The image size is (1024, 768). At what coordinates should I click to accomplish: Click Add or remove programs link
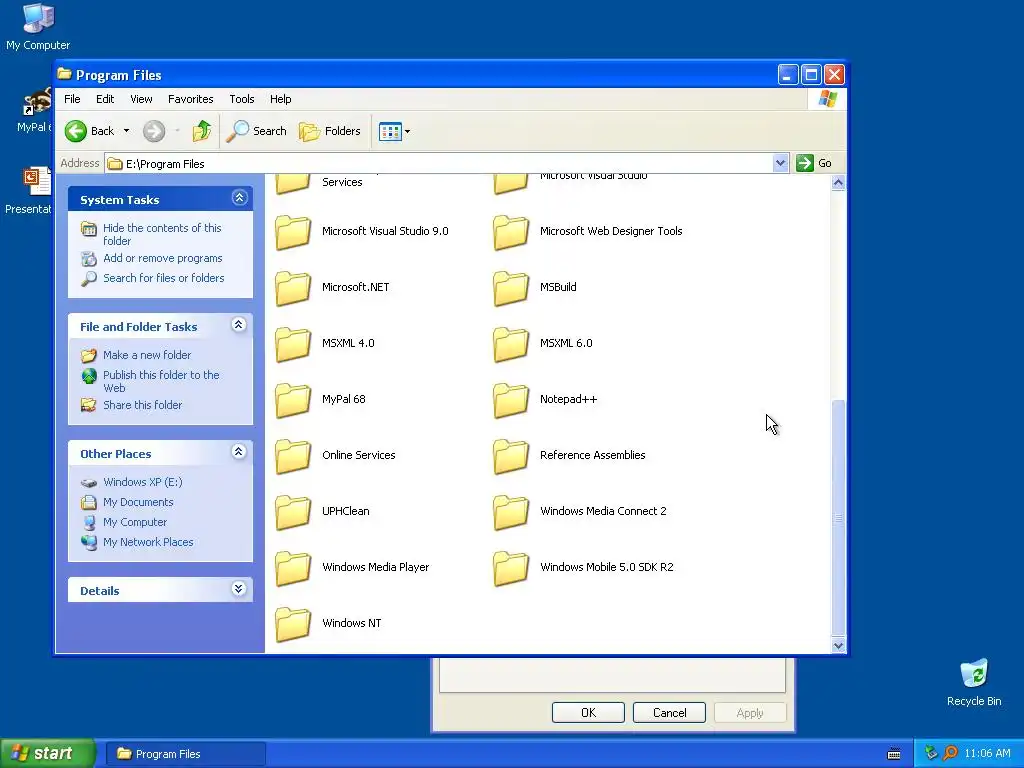pyautogui.click(x=163, y=258)
